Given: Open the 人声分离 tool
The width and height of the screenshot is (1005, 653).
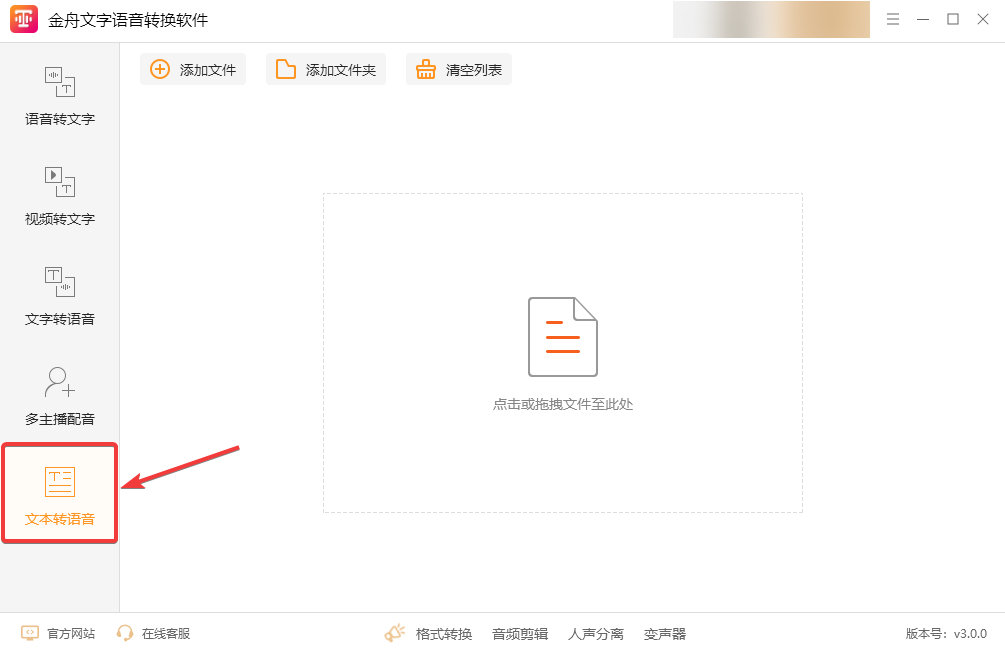Looking at the screenshot, I should pyautogui.click(x=595, y=634).
